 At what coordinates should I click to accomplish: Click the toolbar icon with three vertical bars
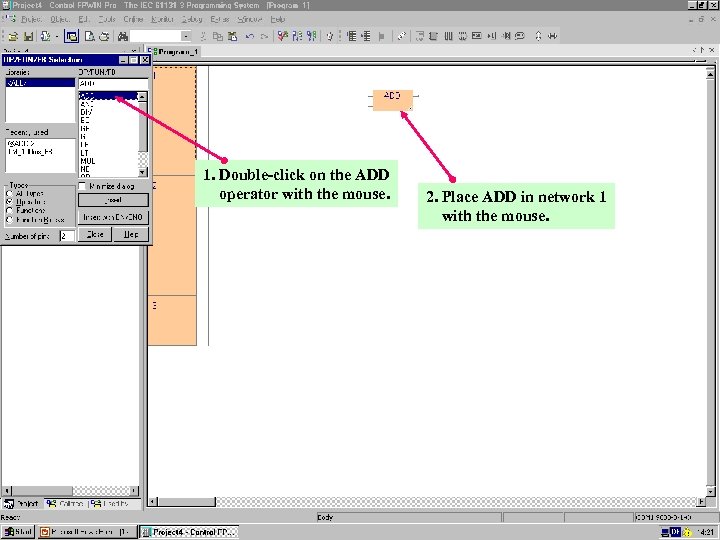[x=448, y=36]
